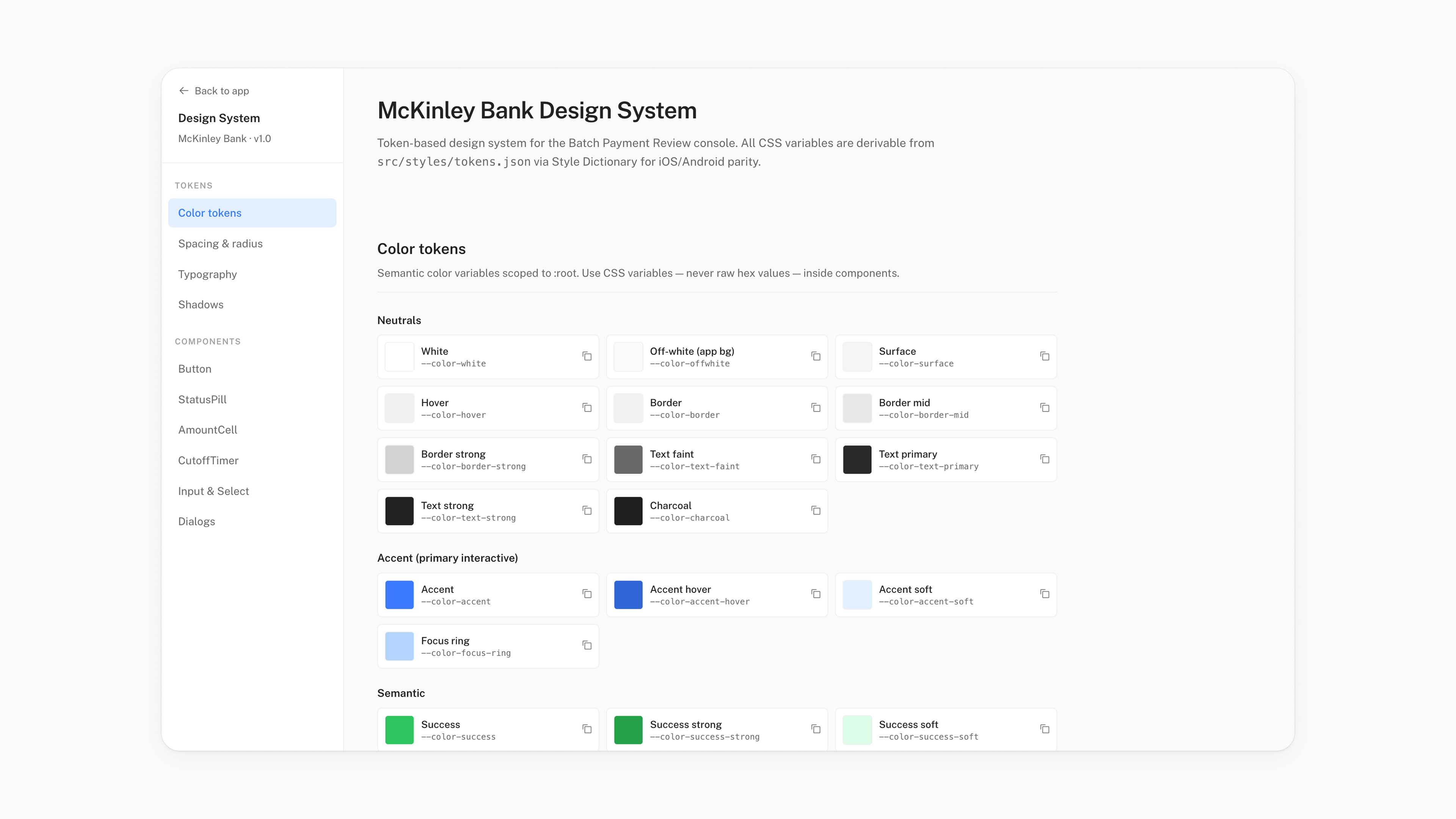
Task: Click the Accent blue swatch
Action: tap(399, 595)
